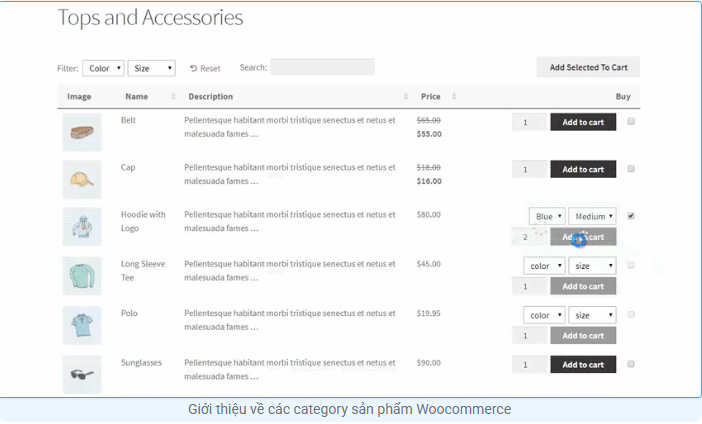Expand the Size filter dropdown
This screenshot has width=702, height=424.
point(153,68)
